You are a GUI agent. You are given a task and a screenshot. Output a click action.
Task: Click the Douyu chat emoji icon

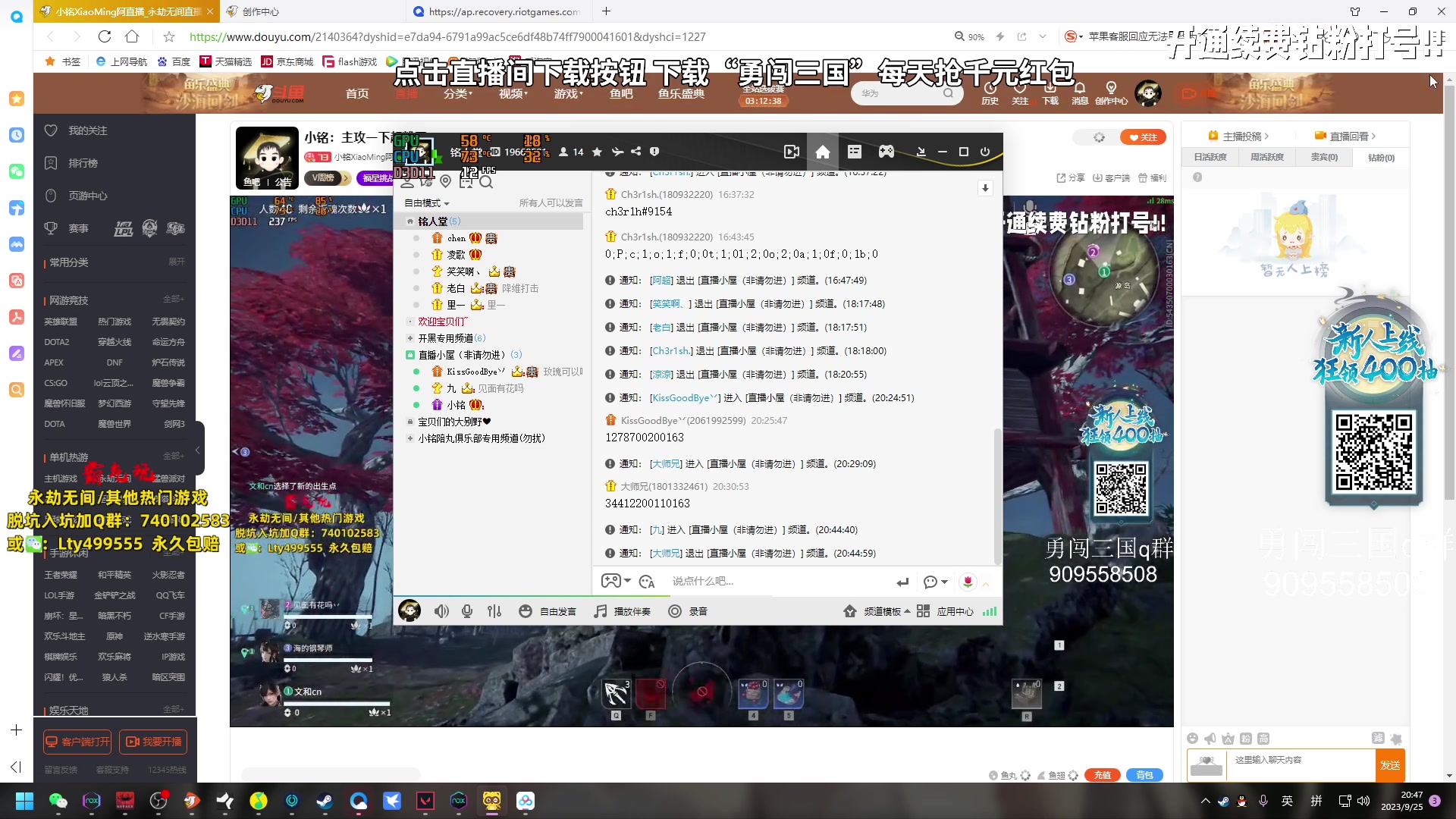point(1192,739)
